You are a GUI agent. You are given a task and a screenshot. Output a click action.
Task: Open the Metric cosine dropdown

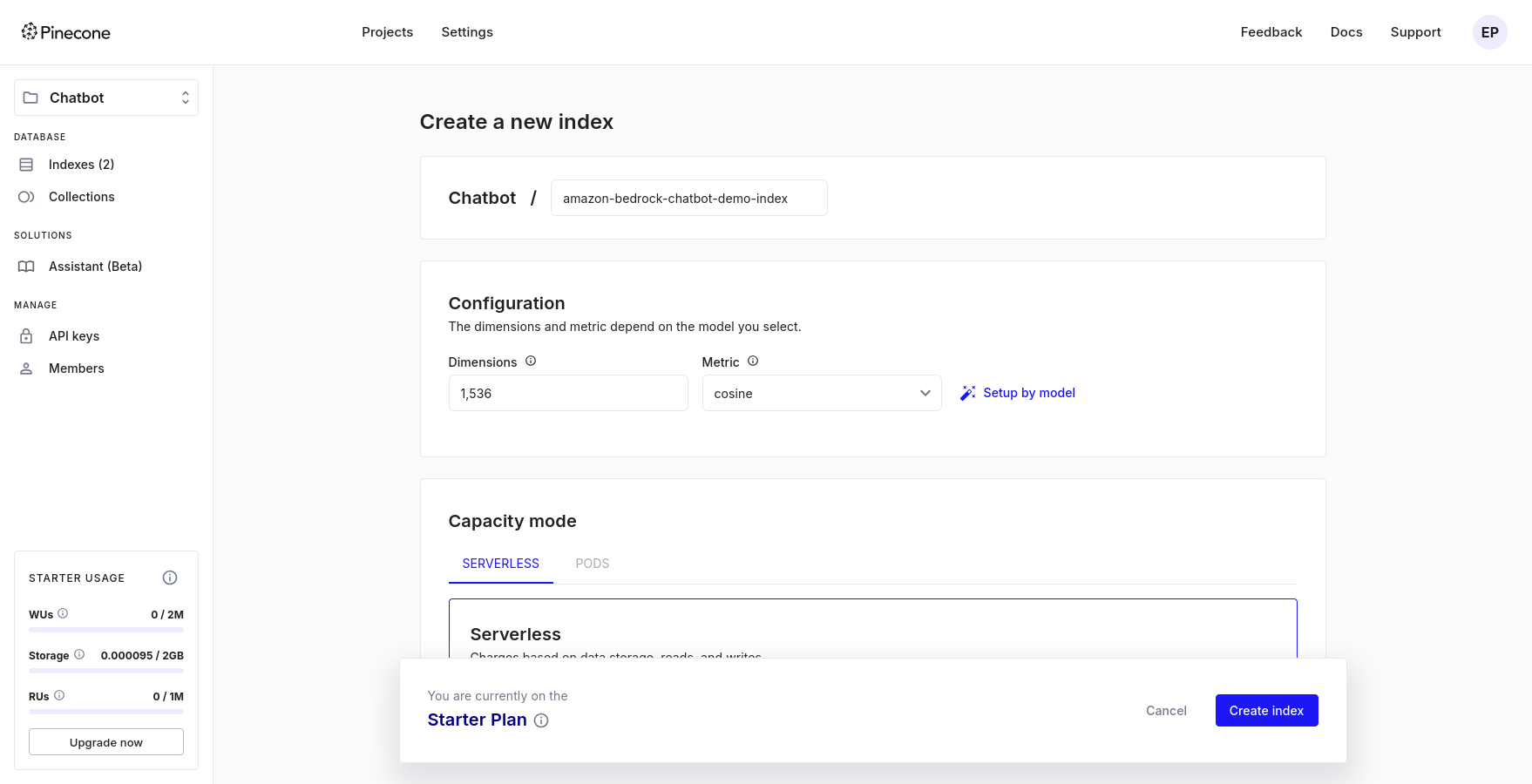point(822,393)
